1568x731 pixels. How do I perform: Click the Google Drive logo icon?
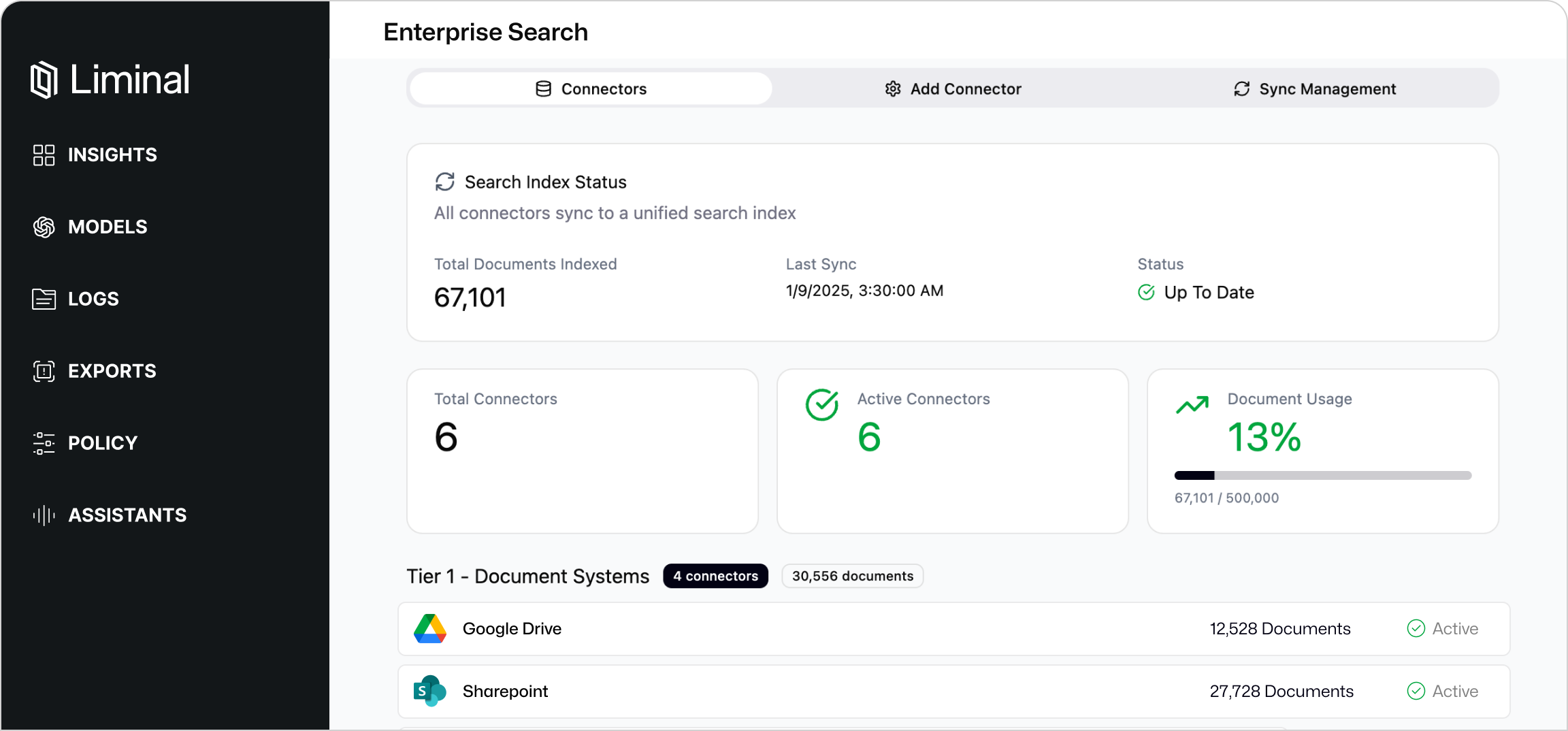[430, 628]
